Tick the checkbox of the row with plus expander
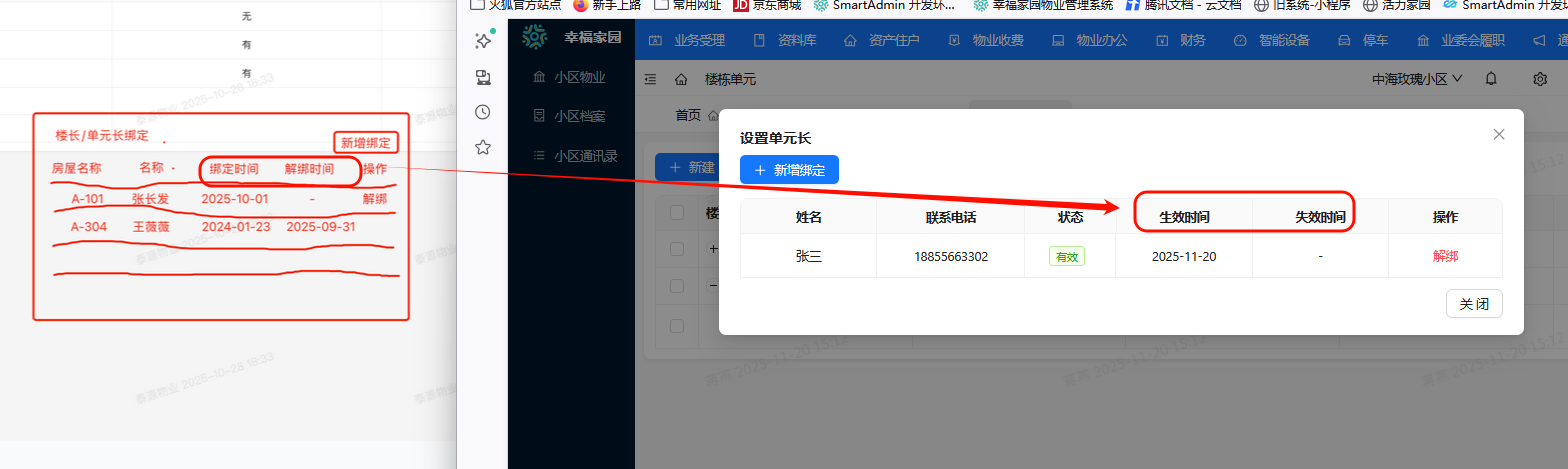The width and height of the screenshot is (1568, 469). point(678,249)
